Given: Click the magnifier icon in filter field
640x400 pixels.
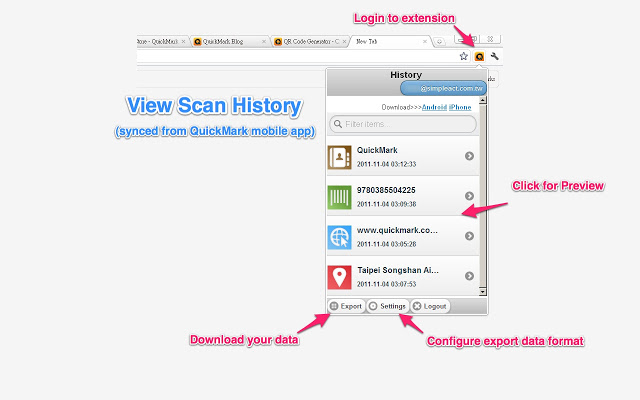Looking at the screenshot, I should 338,124.
